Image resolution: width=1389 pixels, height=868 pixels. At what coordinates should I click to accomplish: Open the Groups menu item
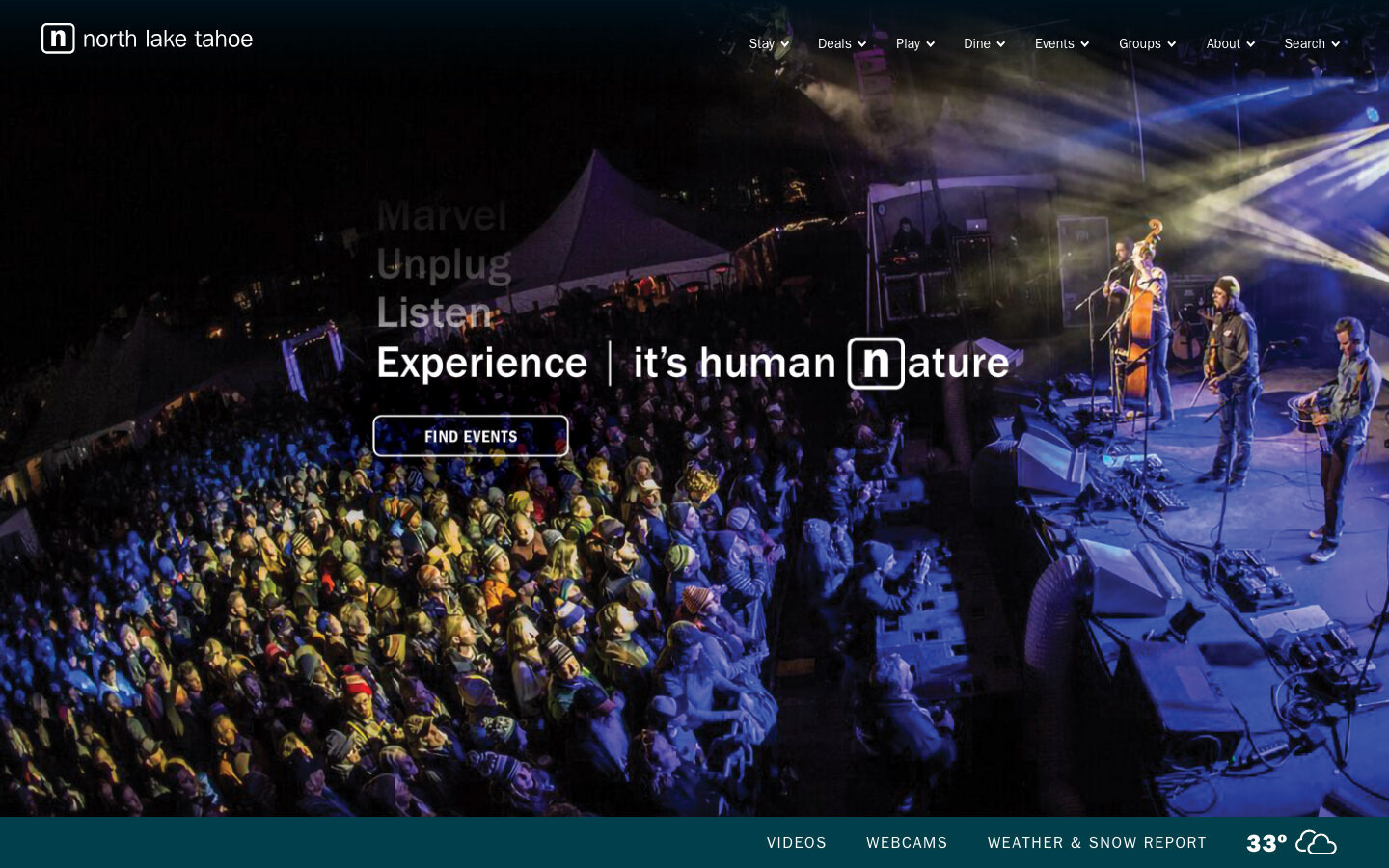click(1147, 43)
